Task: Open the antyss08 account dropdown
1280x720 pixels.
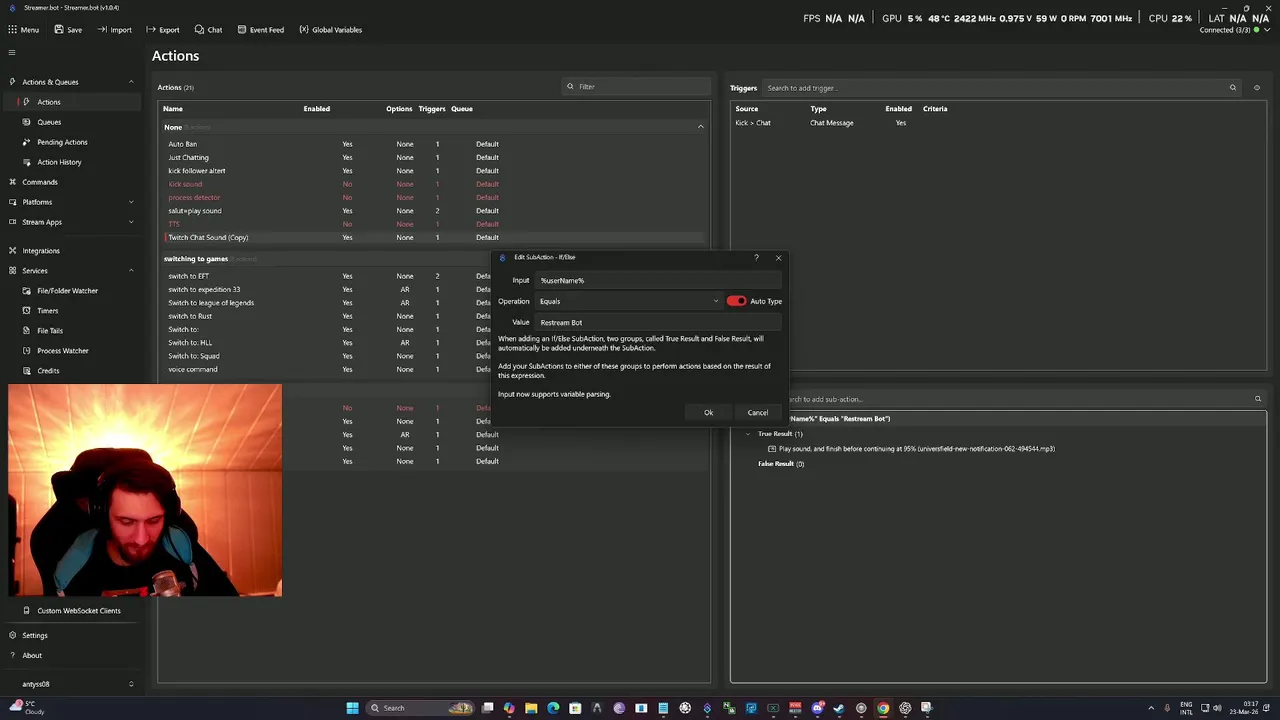Action: tap(131, 684)
